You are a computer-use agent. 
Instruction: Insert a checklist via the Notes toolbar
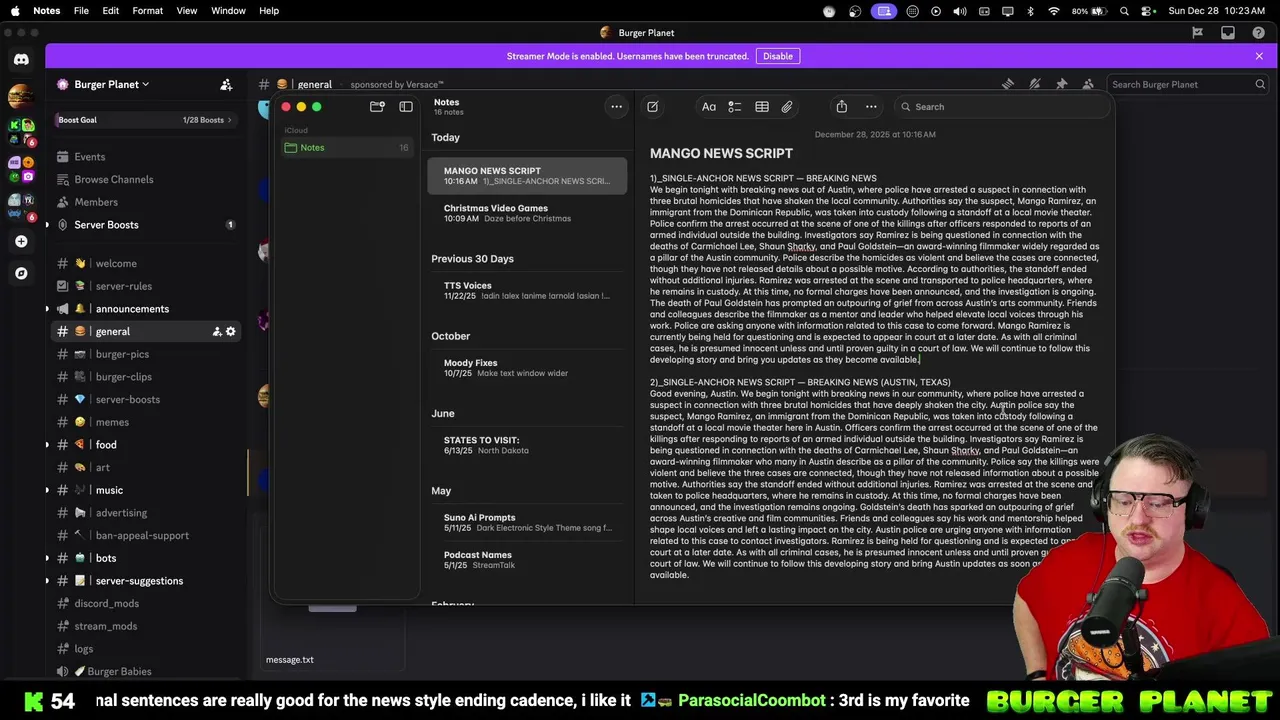pyautogui.click(x=735, y=107)
